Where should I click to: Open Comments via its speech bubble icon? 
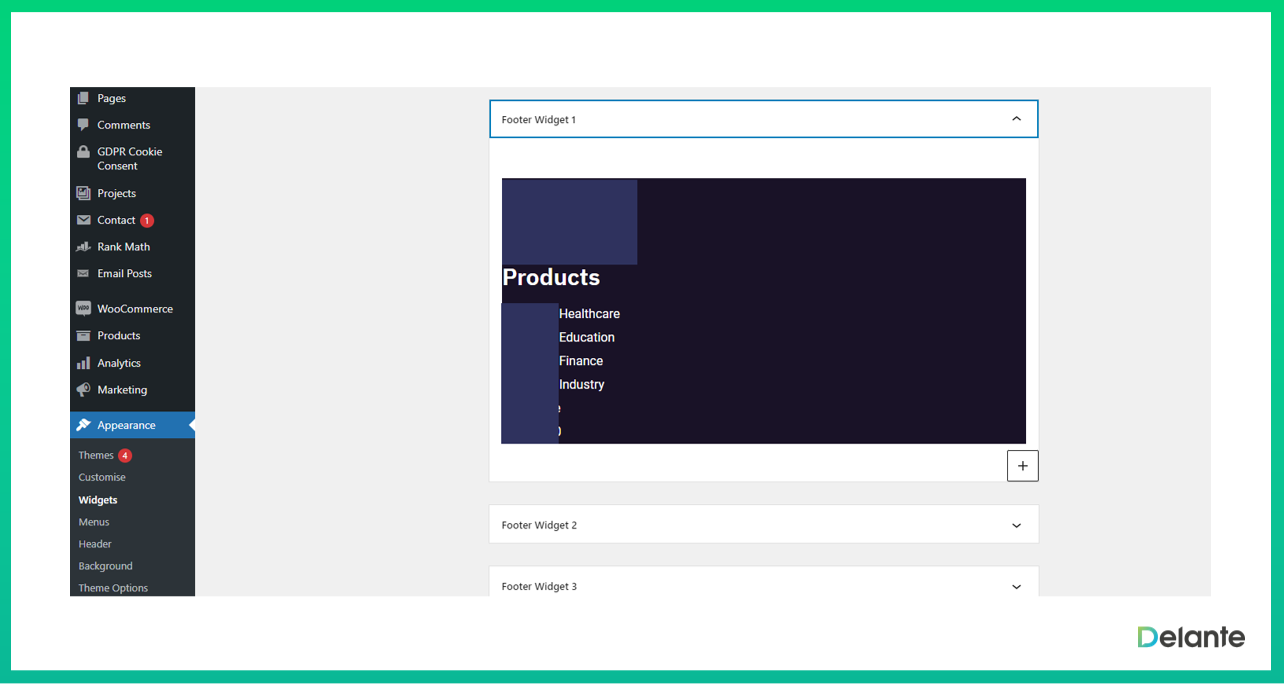(84, 124)
